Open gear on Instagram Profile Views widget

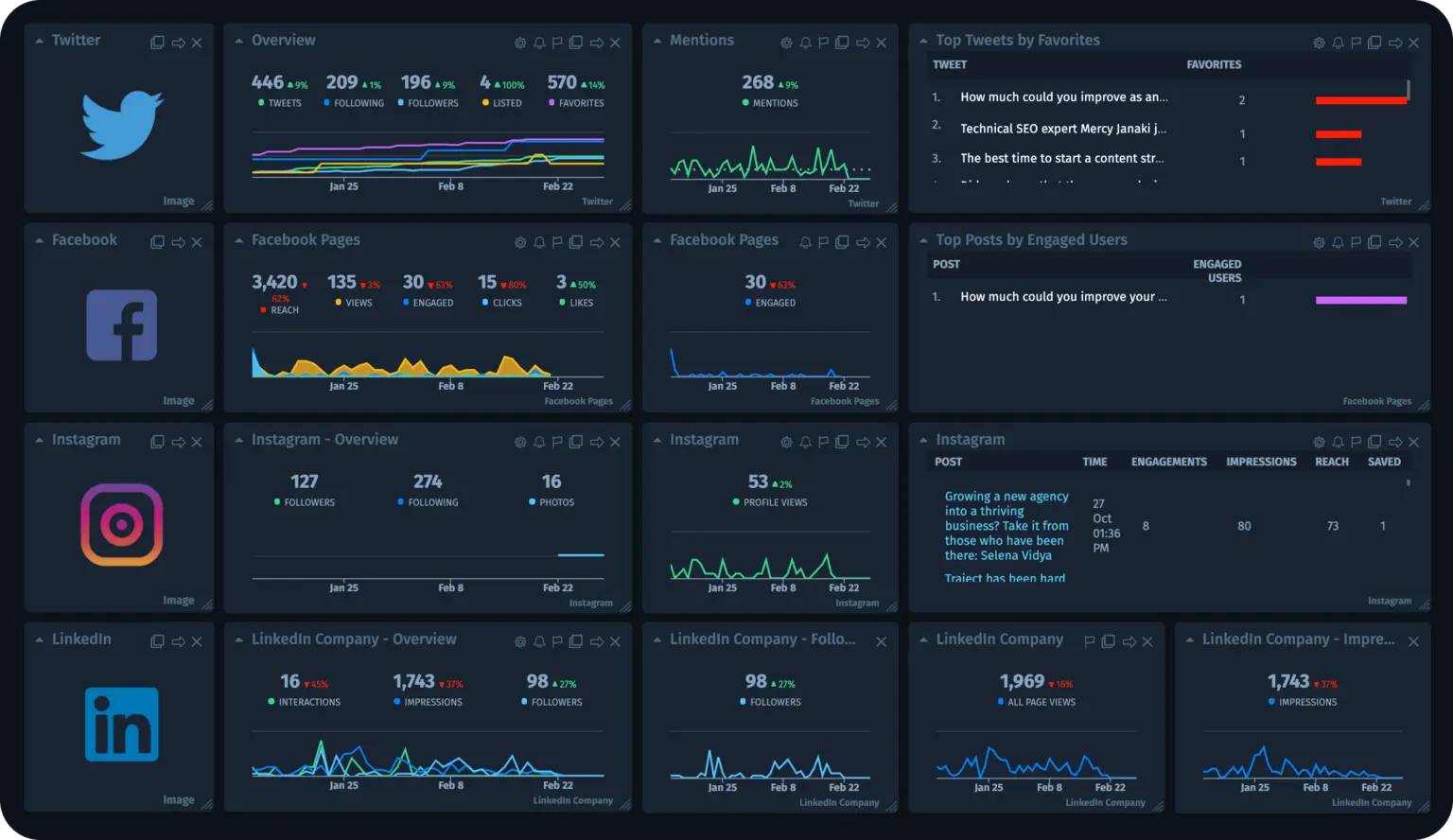(x=786, y=442)
